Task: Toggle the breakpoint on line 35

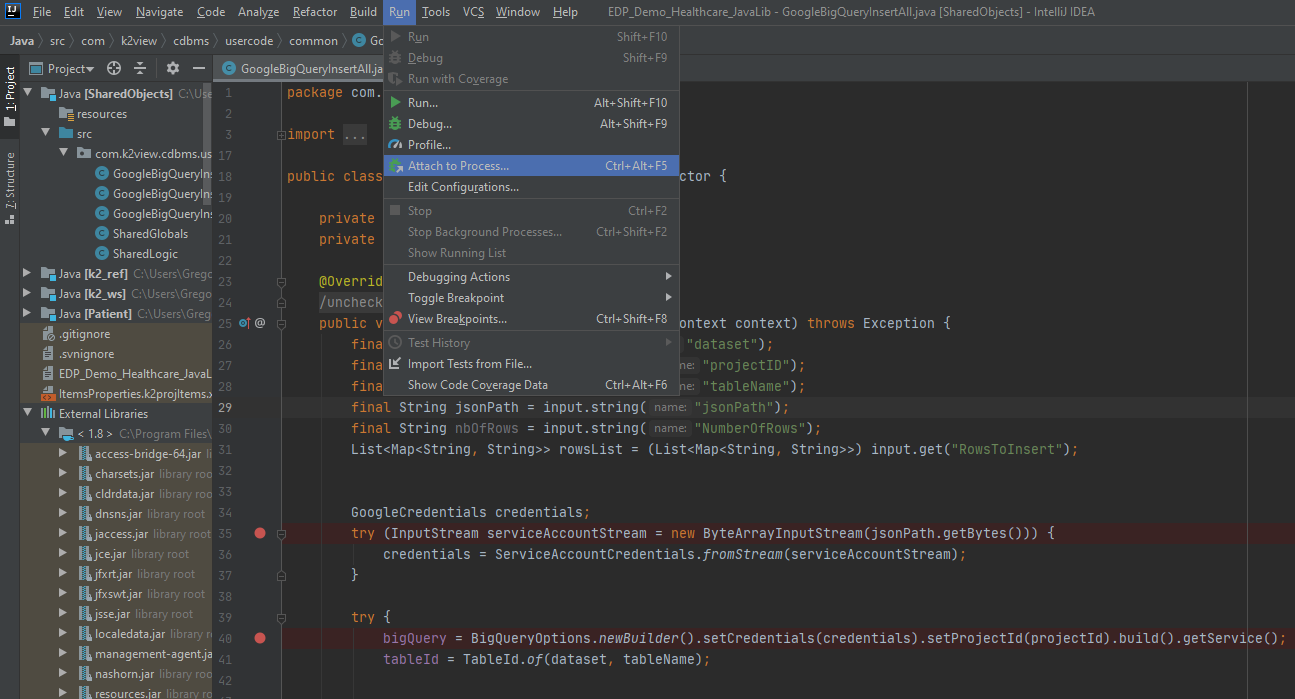Action: tap(260, 533)
